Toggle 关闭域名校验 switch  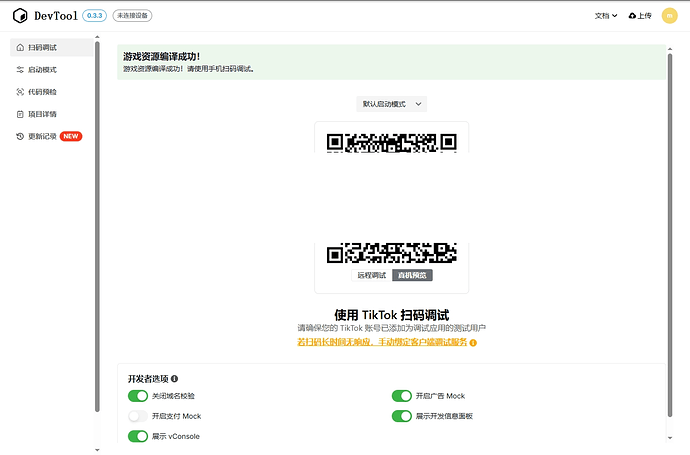click(138, 396)
